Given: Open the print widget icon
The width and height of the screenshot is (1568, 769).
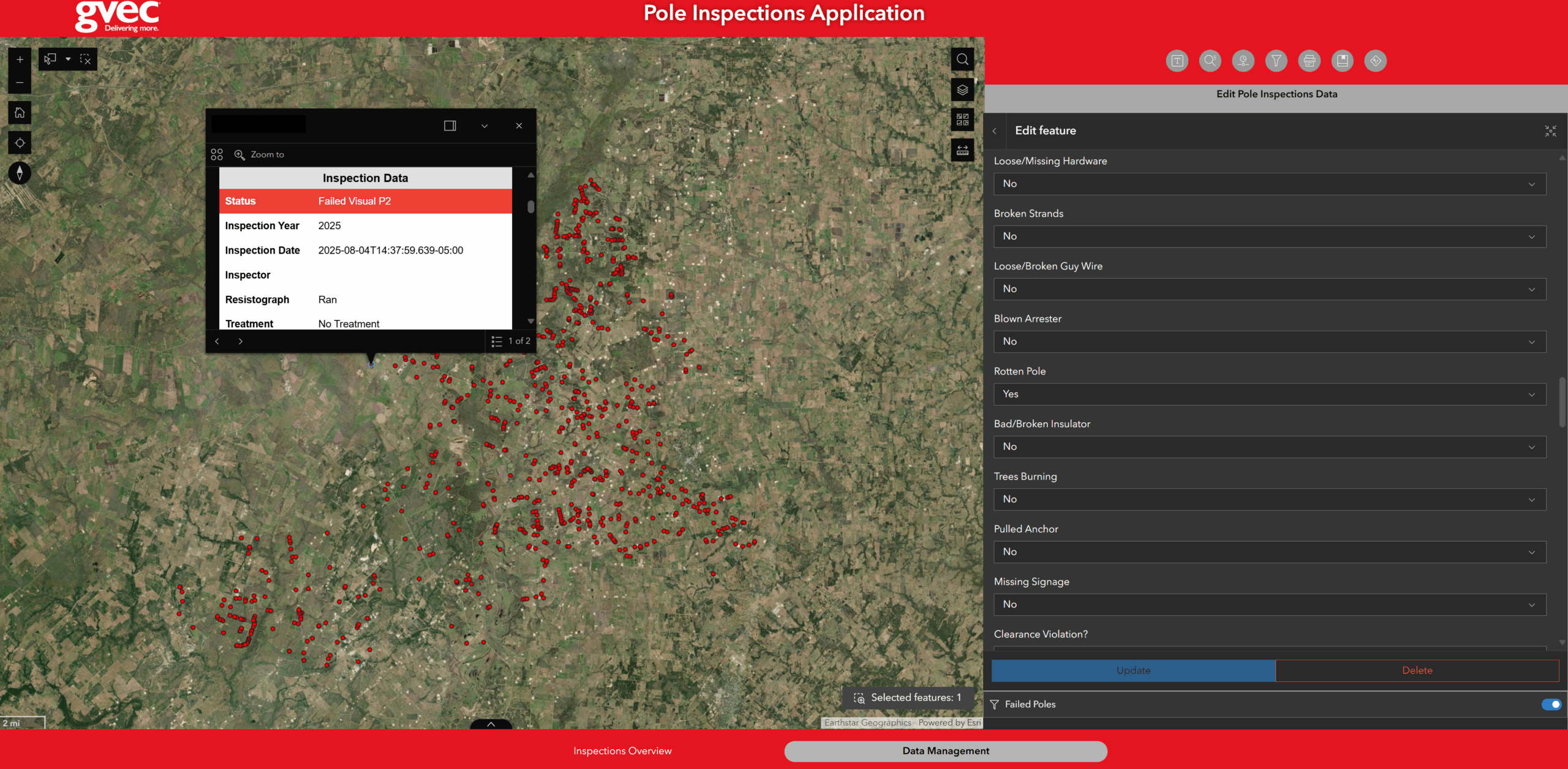Looking at the screenshot, I should coord(1309,61).
